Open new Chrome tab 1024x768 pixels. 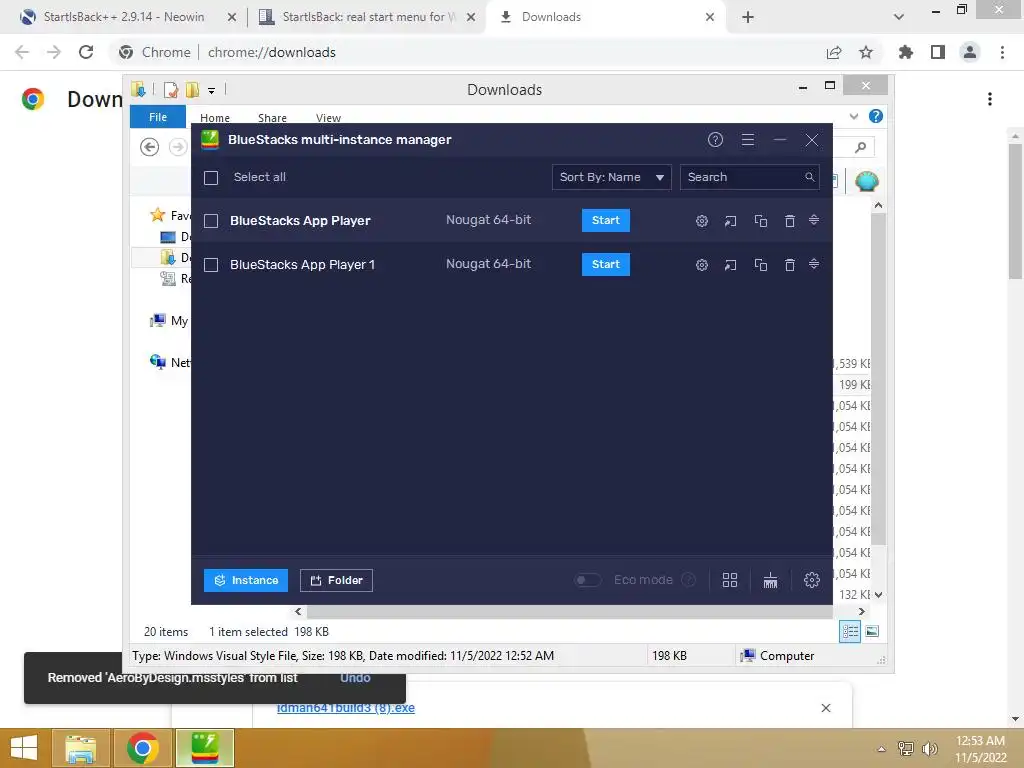coord(748,17)
